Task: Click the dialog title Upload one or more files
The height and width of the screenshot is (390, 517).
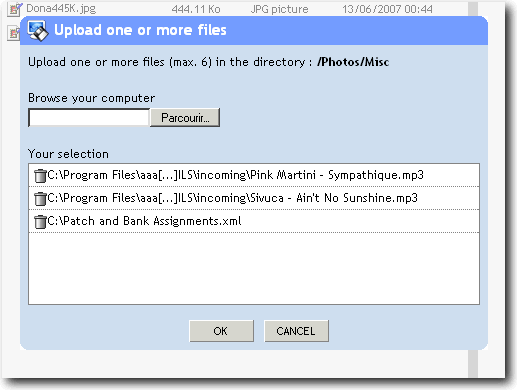Action: (x=140, y=30)
